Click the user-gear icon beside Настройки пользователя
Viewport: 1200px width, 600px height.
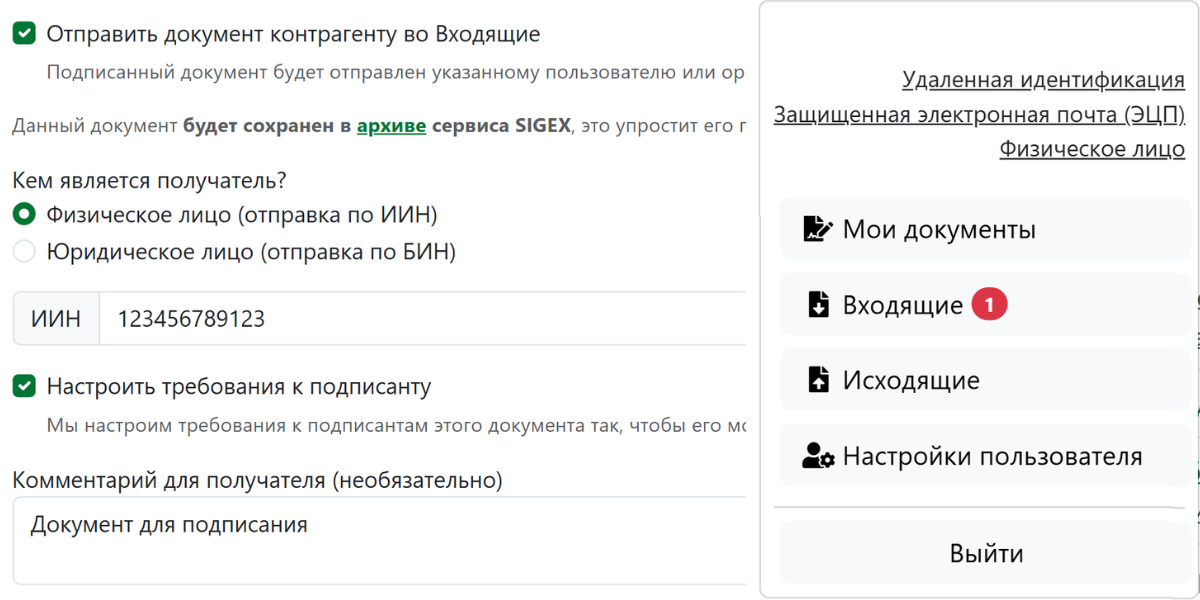(x=818, y=457)
